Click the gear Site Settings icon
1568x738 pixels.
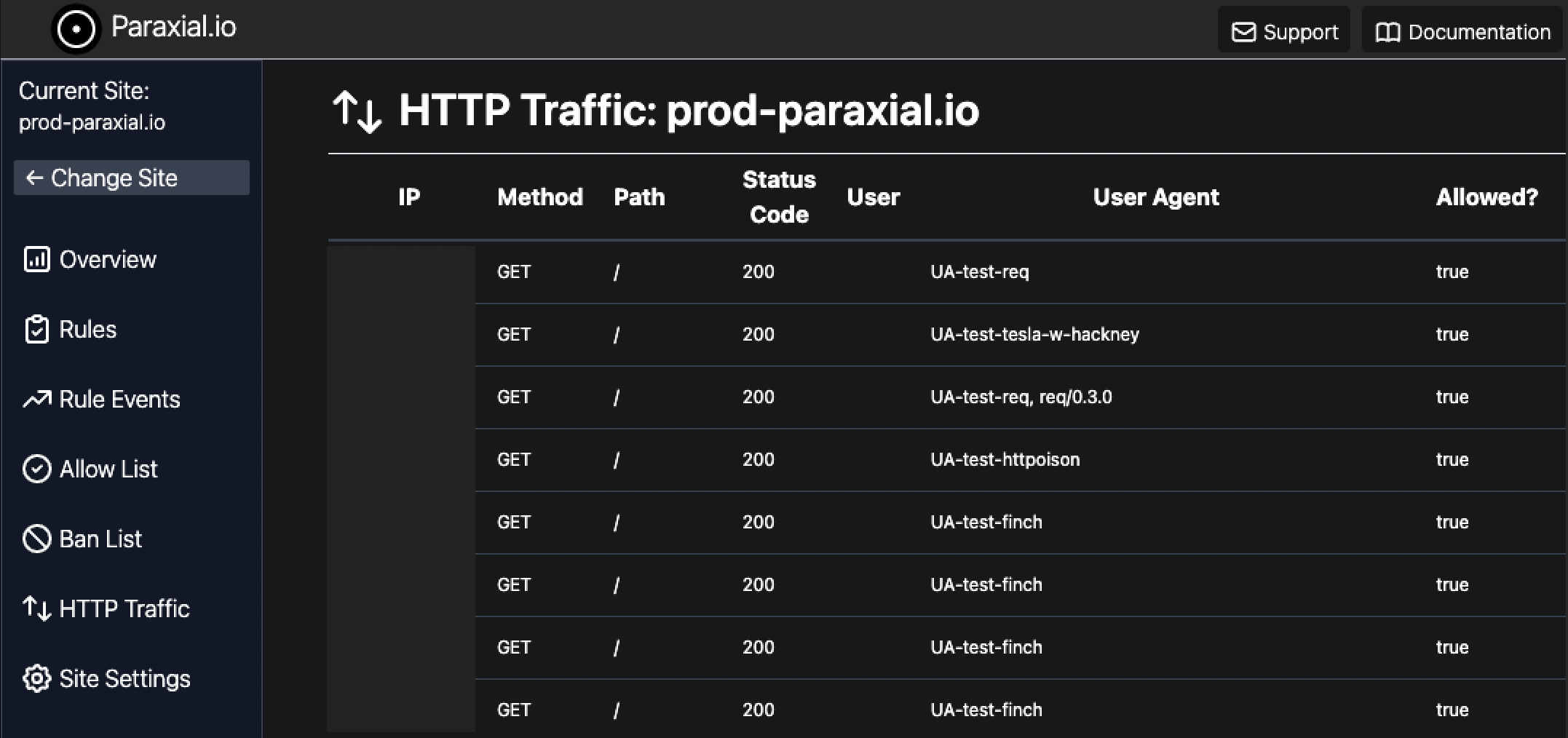[36, 678]
